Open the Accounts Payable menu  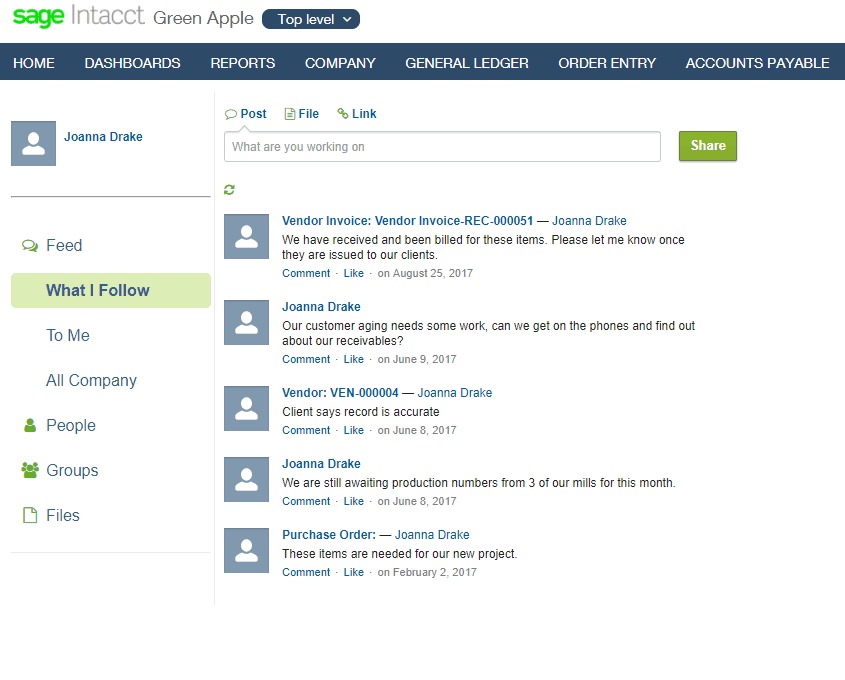(757, 63)
